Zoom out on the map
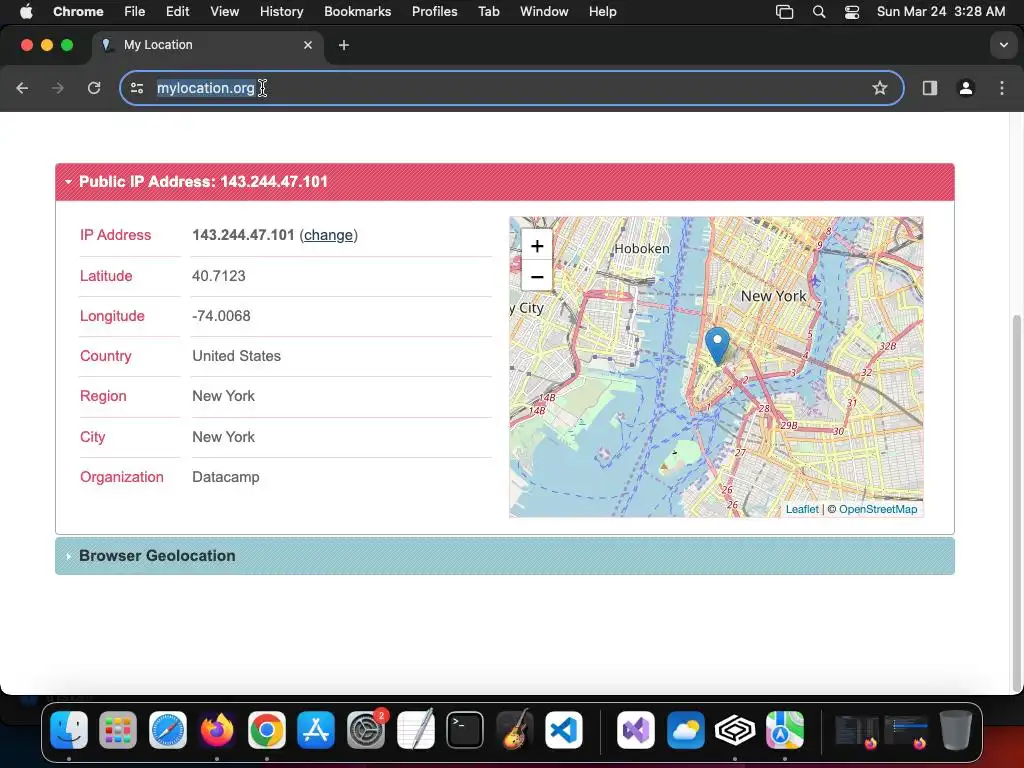The image size is (1024, 768). [x=537, y=277]
